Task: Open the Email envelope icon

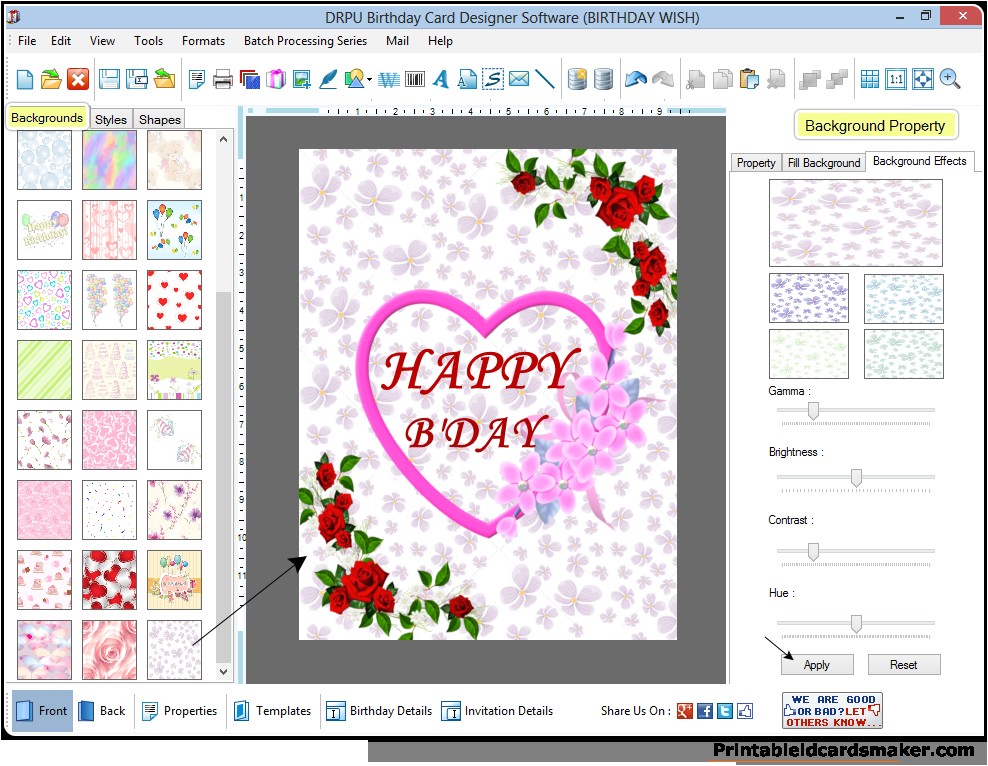Action: [519, 78]
